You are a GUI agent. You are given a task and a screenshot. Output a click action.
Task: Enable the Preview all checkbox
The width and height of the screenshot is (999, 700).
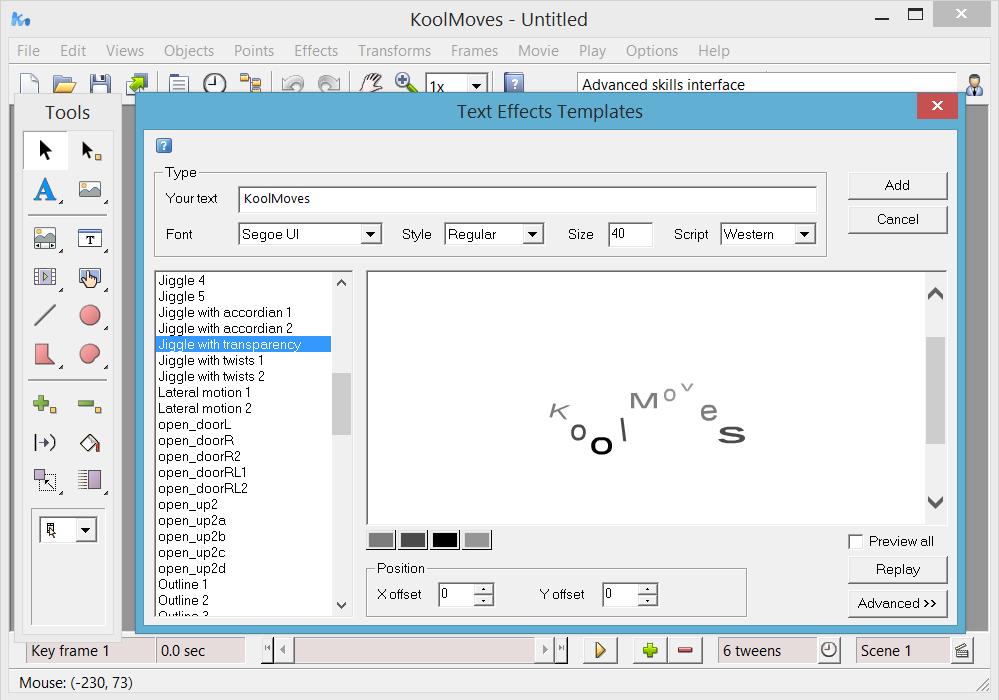pos(856,541)
